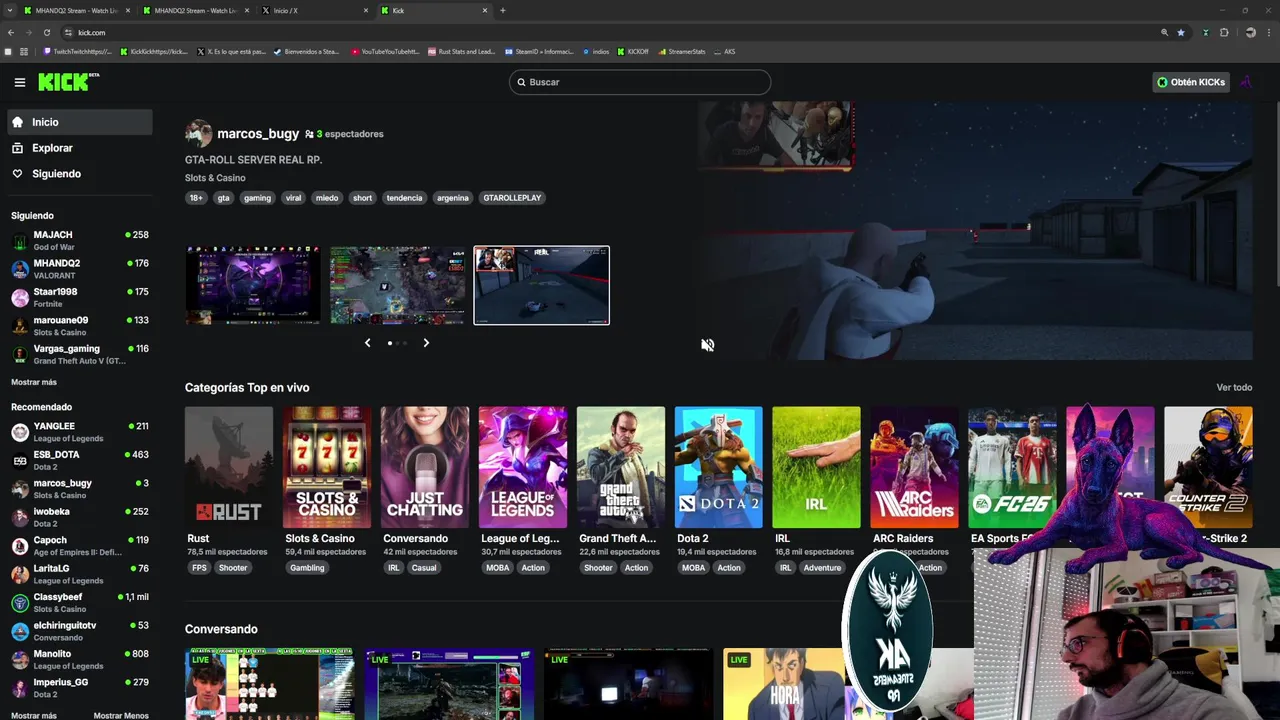Open the hamburger sidebar menu
This screenshot has width=1280, height=720.
[19, 82]
